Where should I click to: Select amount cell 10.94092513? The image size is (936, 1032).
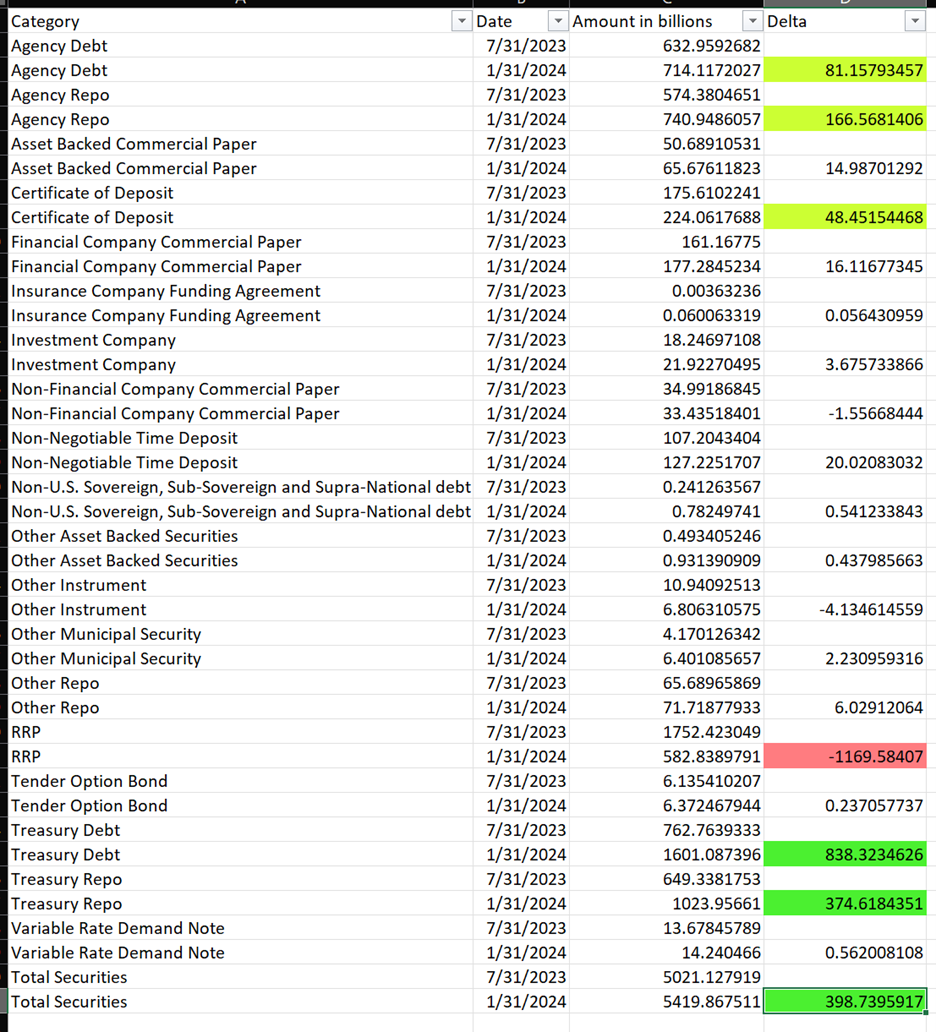click(666, 585)
